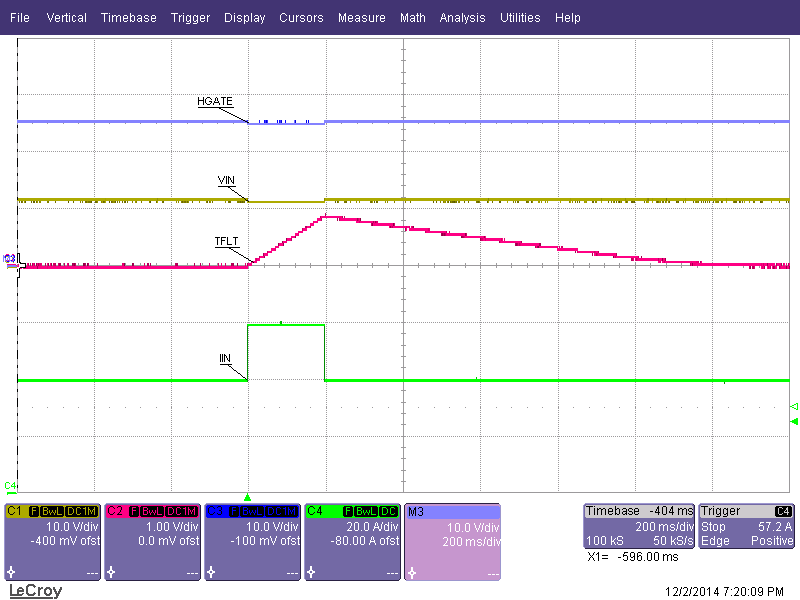Open the Utilities menu
Image resolution: width=800 pixels, height=600 pixels.
point(520,17)
